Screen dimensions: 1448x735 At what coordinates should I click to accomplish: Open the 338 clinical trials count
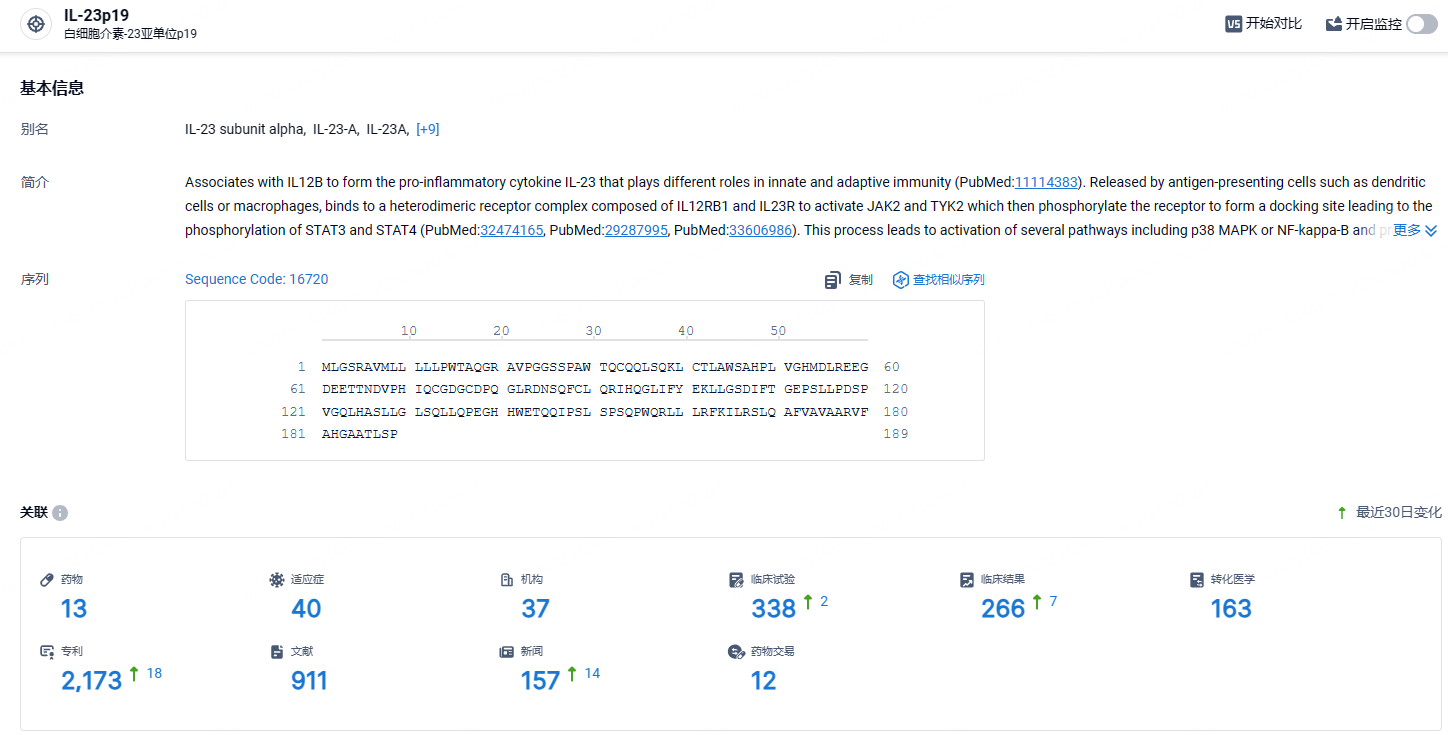tap(774, 608)
